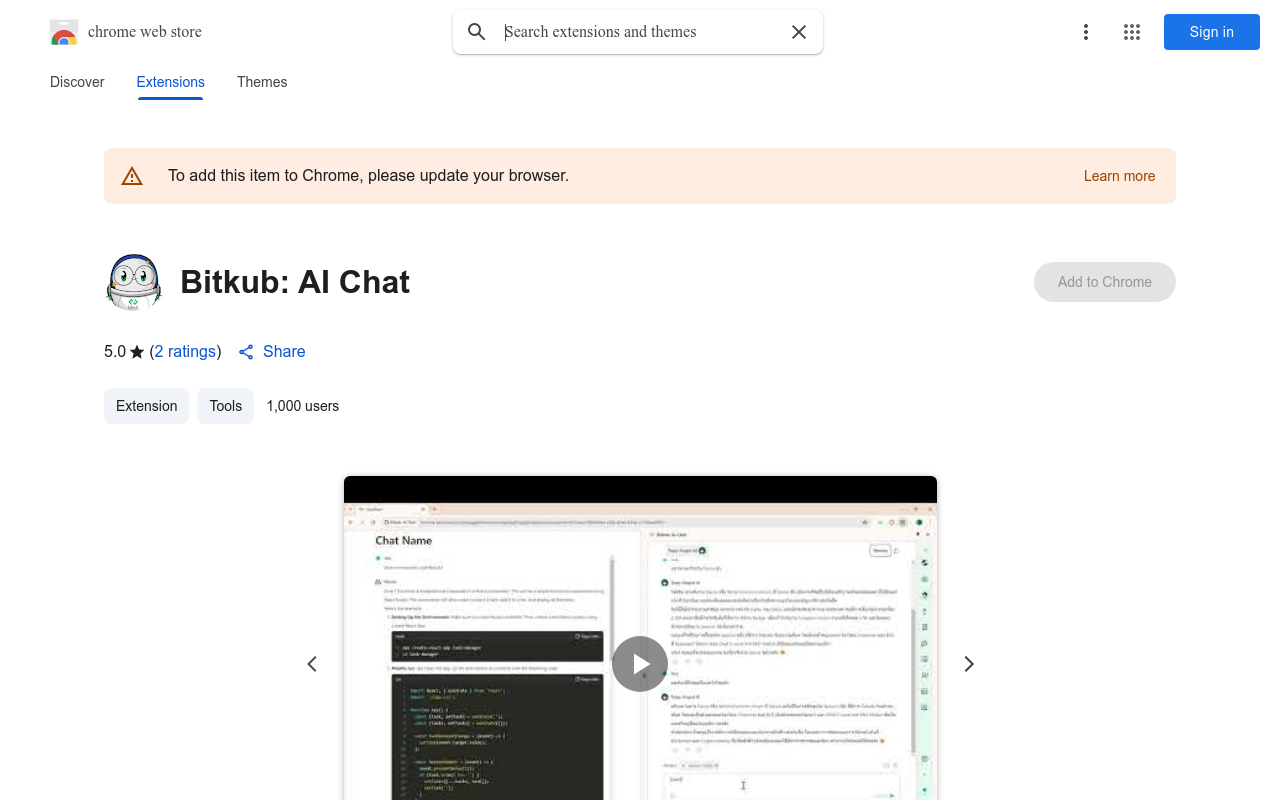Go to the Themes tab
Screen dimensions: 1280x800
tap(262, 82)
